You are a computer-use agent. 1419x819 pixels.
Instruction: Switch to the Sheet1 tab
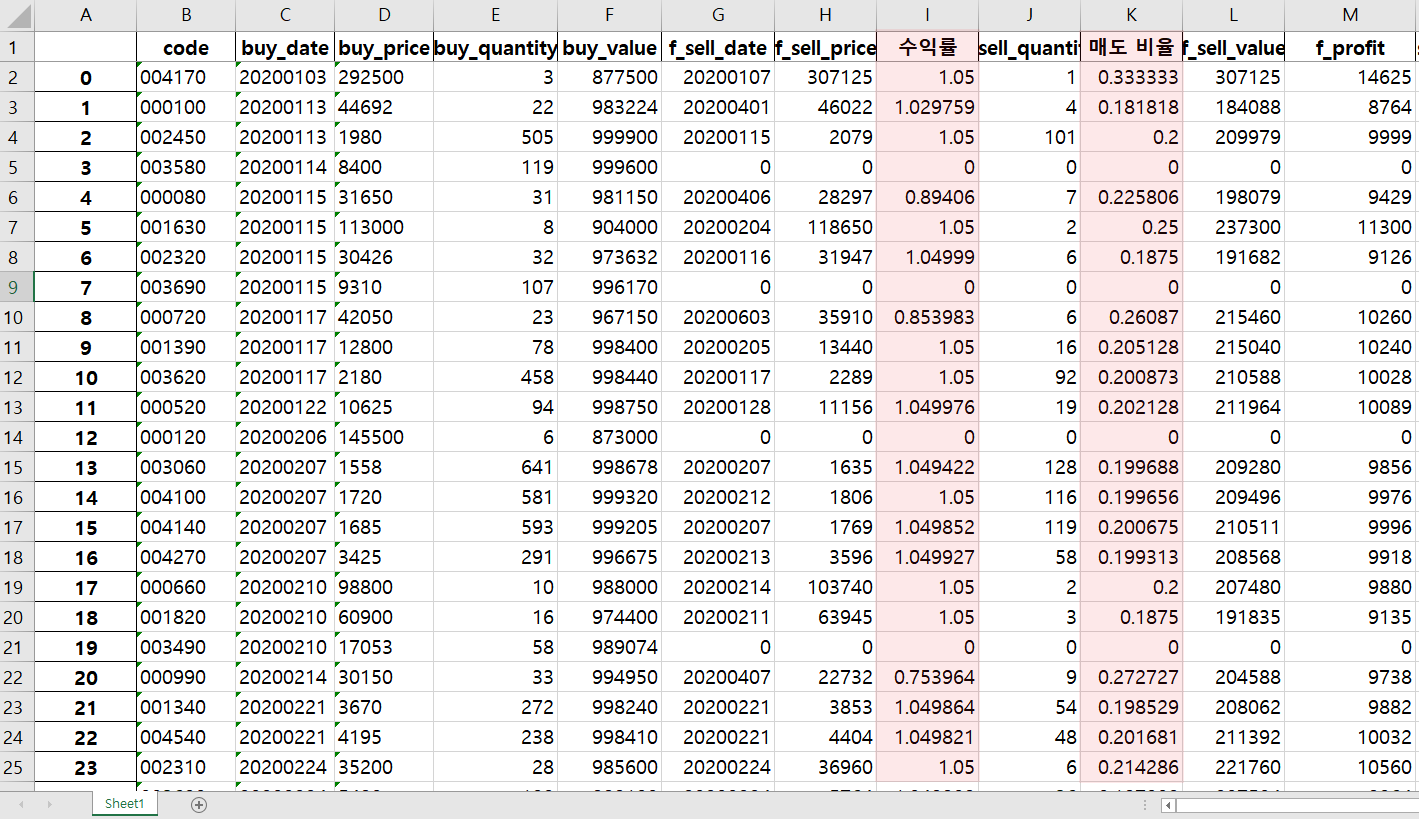(x=125, y=804)
